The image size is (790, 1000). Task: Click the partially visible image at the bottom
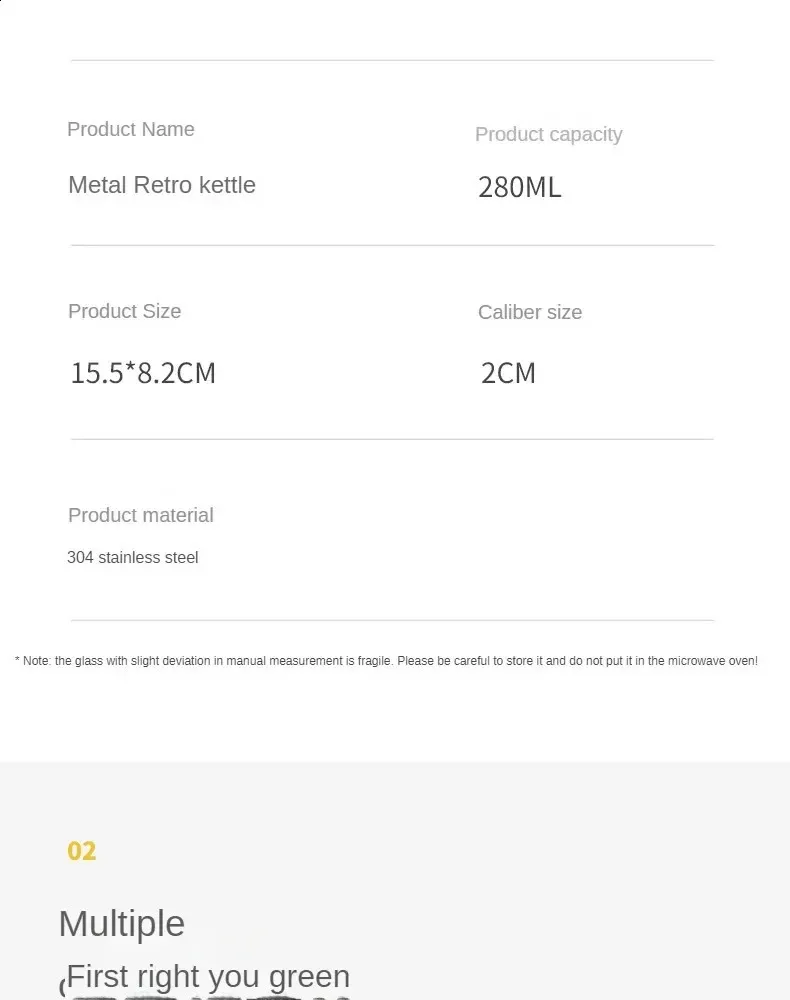(x=207, y=997)
